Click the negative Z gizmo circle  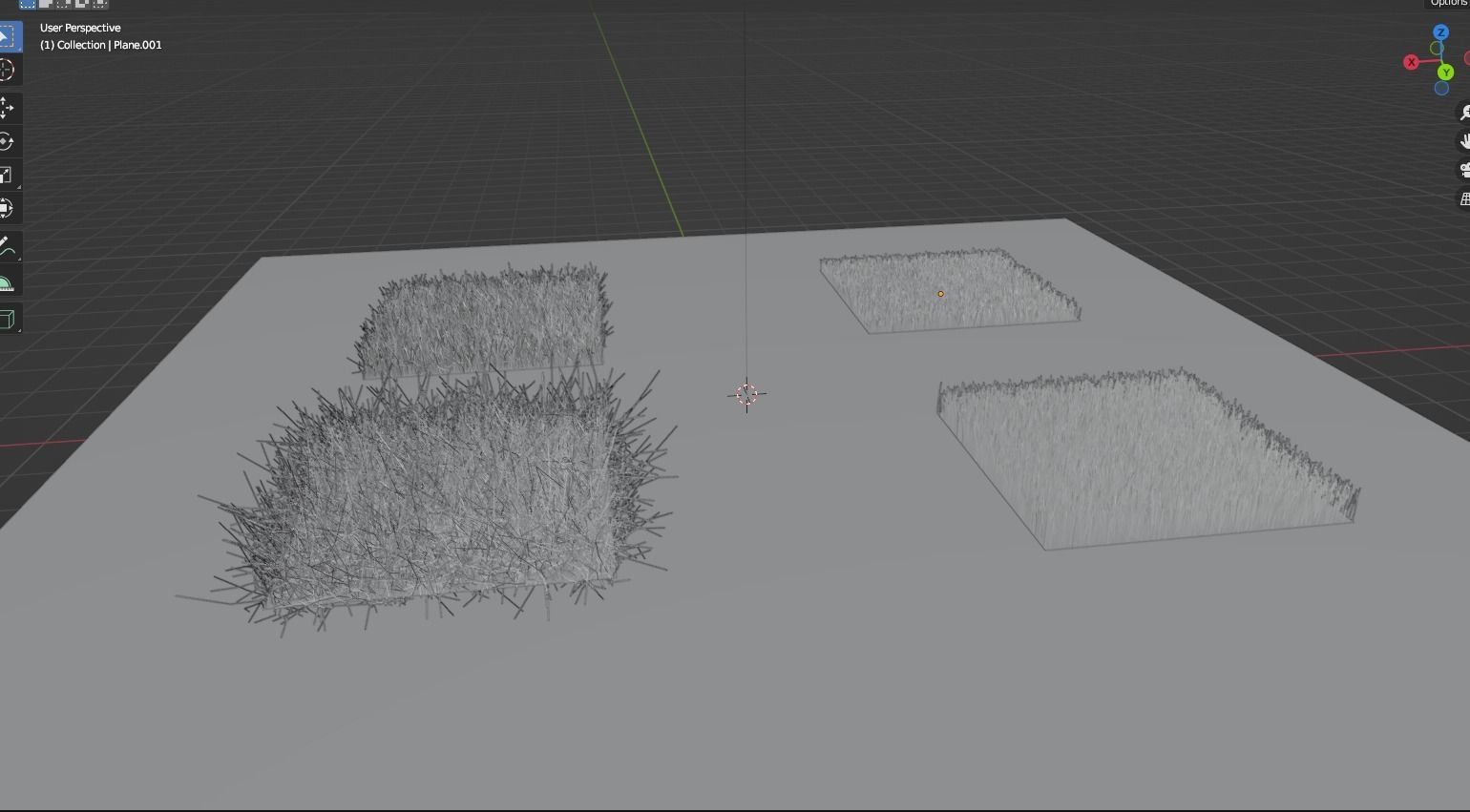coord(1441,89)
